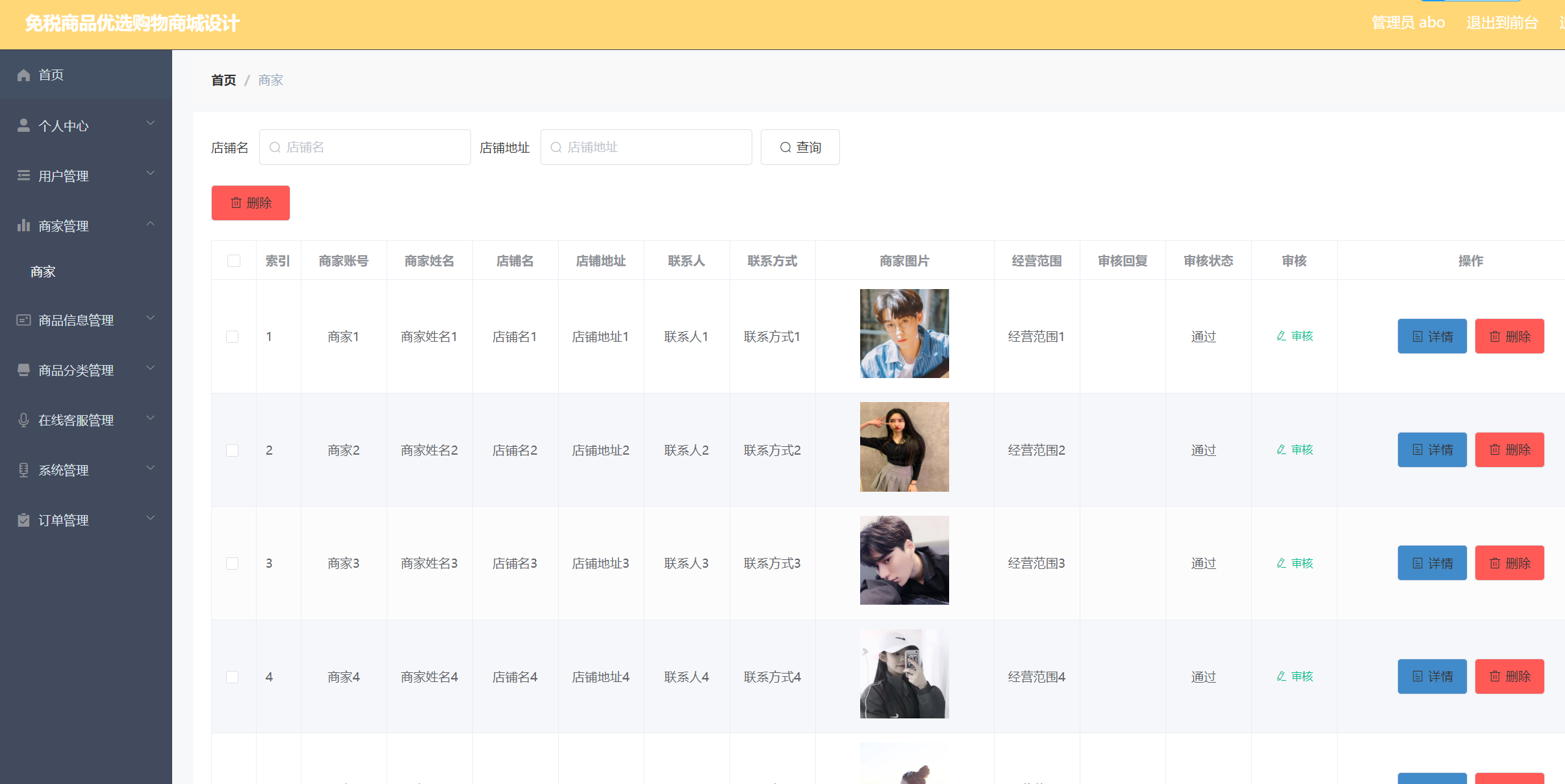Go to 首页 breadcrumb link
Screen dimensions: 1565x784
click(223, 81)
